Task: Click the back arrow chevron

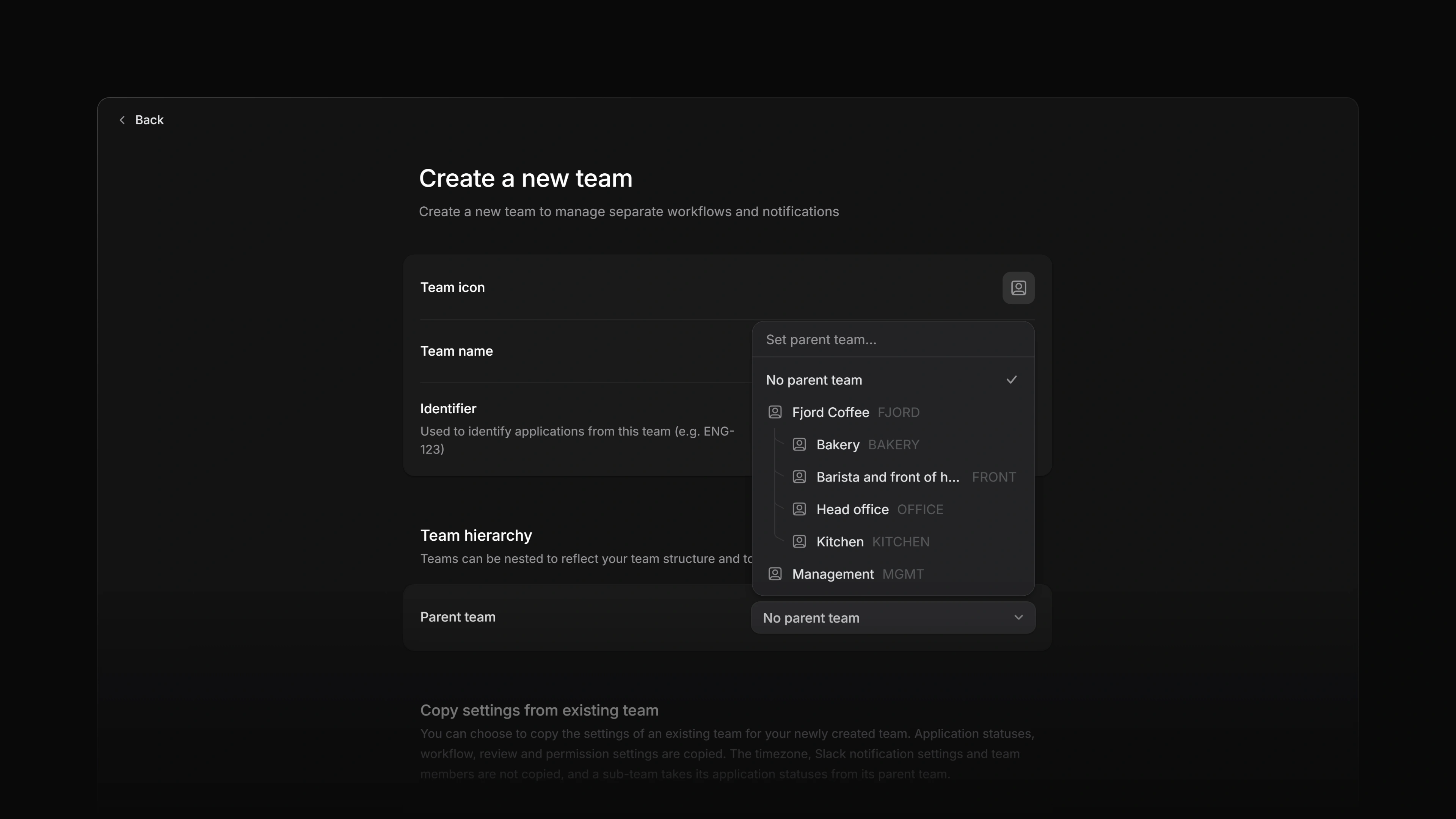Action: (x=122, y=120)
